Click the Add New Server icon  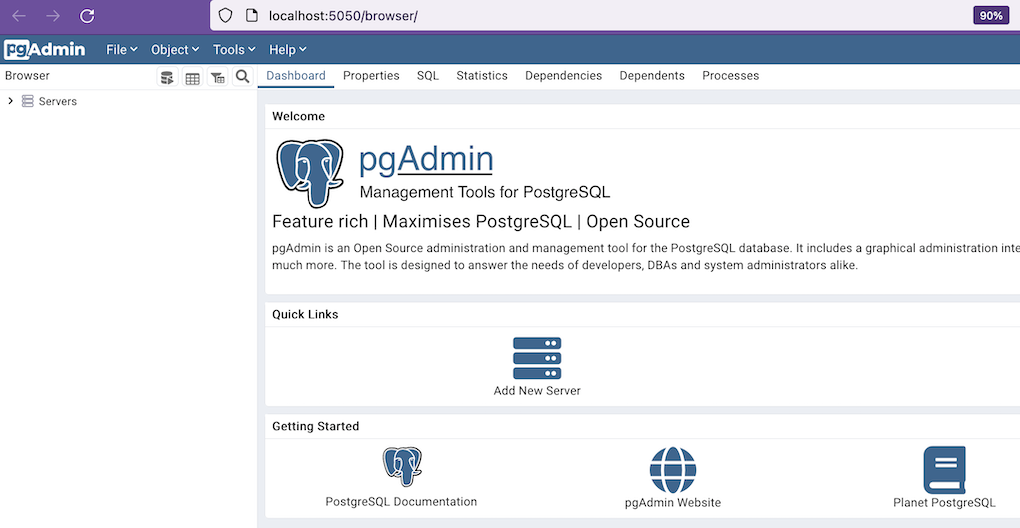pos(537,358)
